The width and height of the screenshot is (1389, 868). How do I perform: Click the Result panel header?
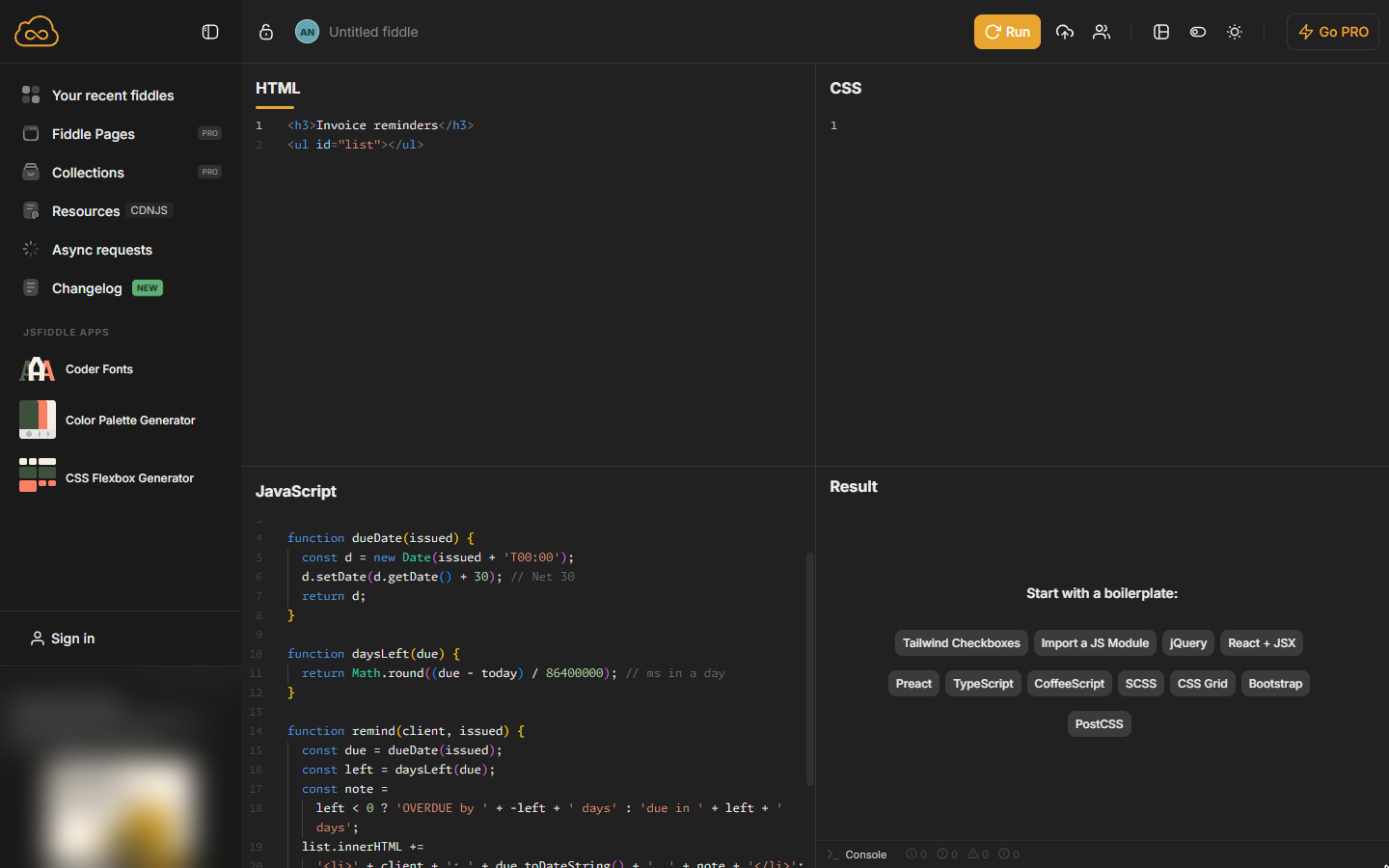[x=853, y=486]
